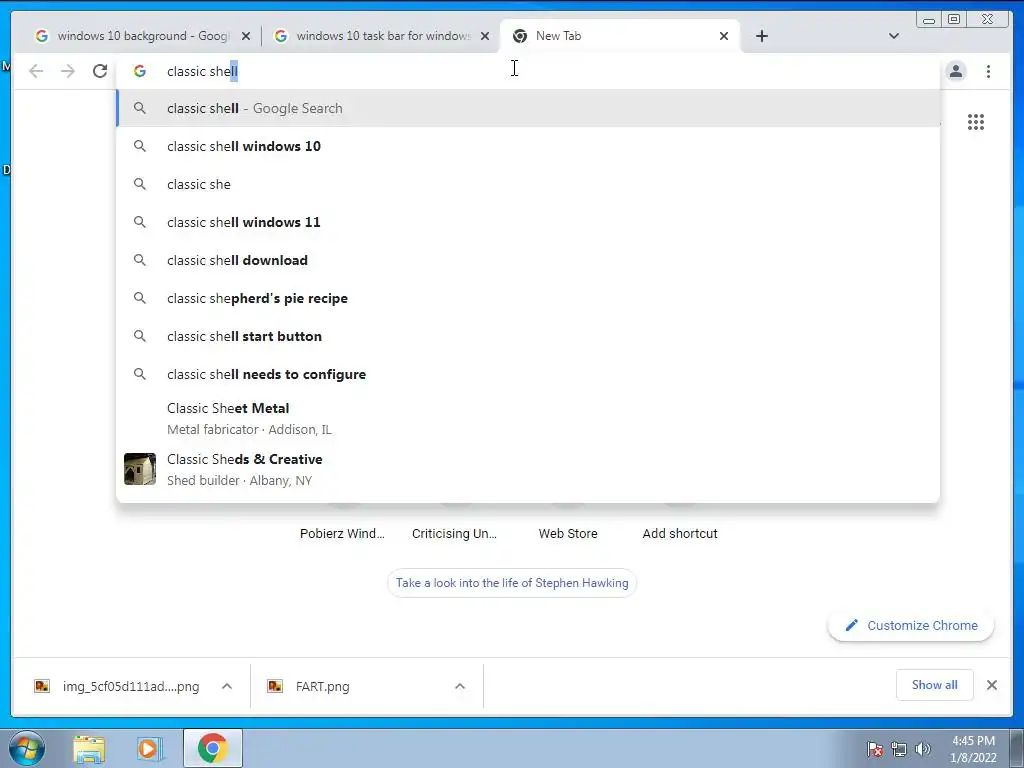The height and width of the screenshot is (768, 1024).
Task: Select 'classic shell - Google Search' suggestion
Action: [x=528, y=108]
